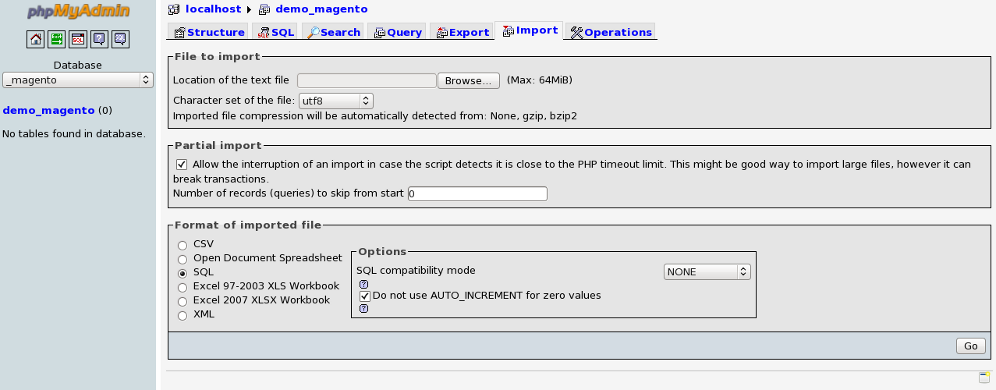Click the 'No tables found in database.' text

click(x=74, y=134)
